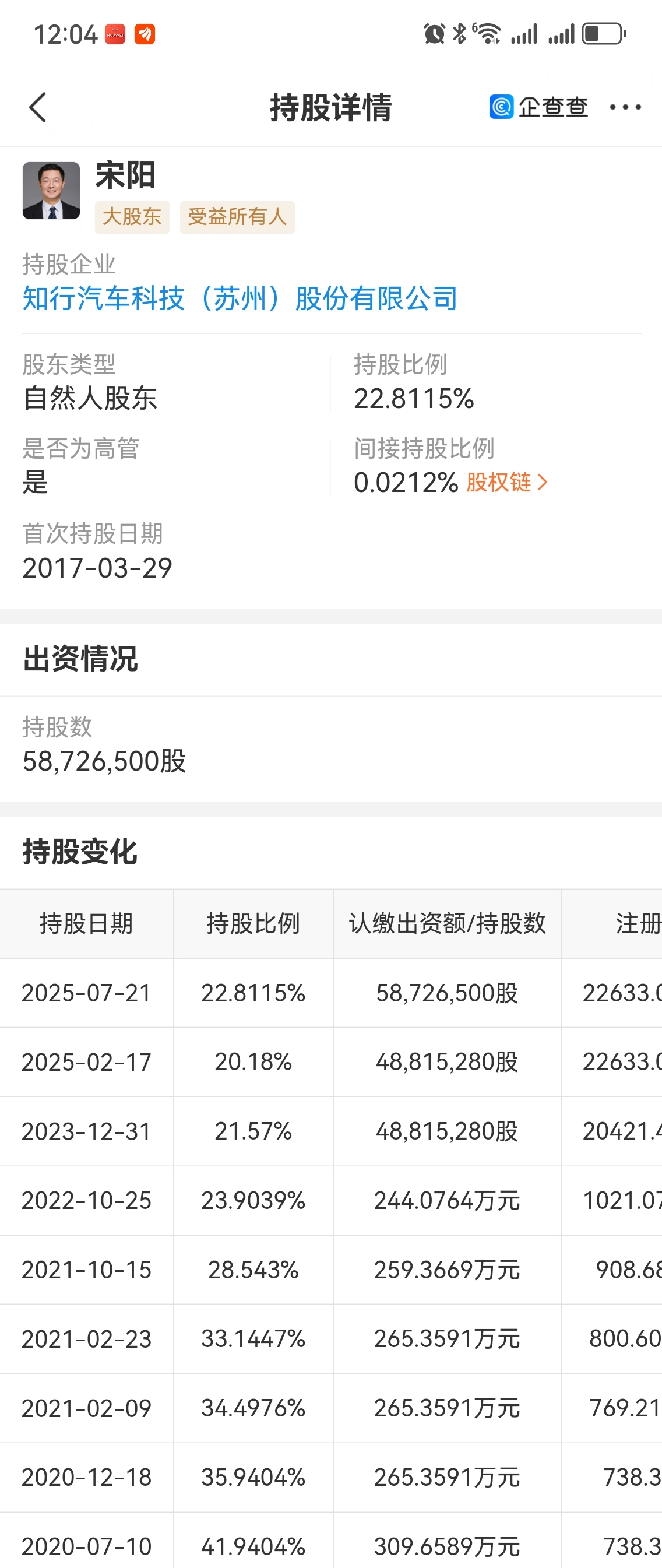Tap the 28.543% ratio cell
The image size is (662, 1568).
tap(253, 1270)
